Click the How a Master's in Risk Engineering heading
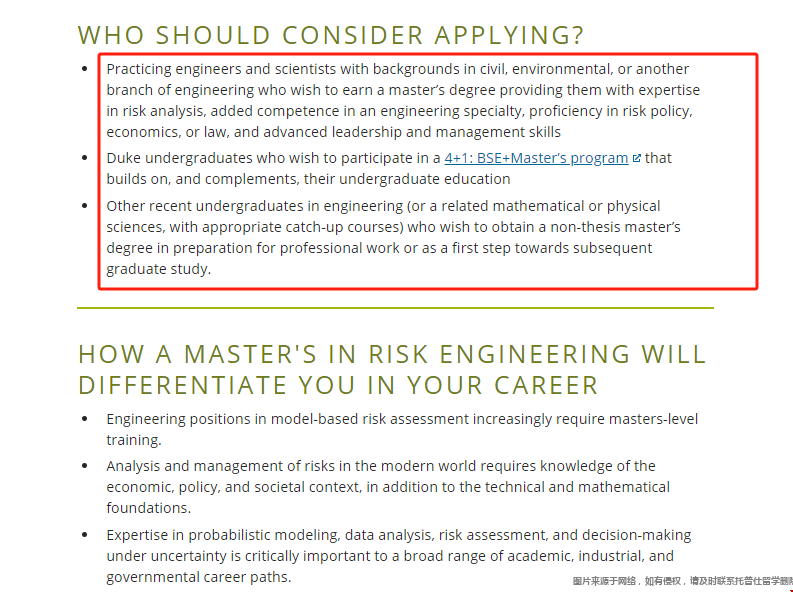This screenshot has width=793, height=592. [392, 370]
